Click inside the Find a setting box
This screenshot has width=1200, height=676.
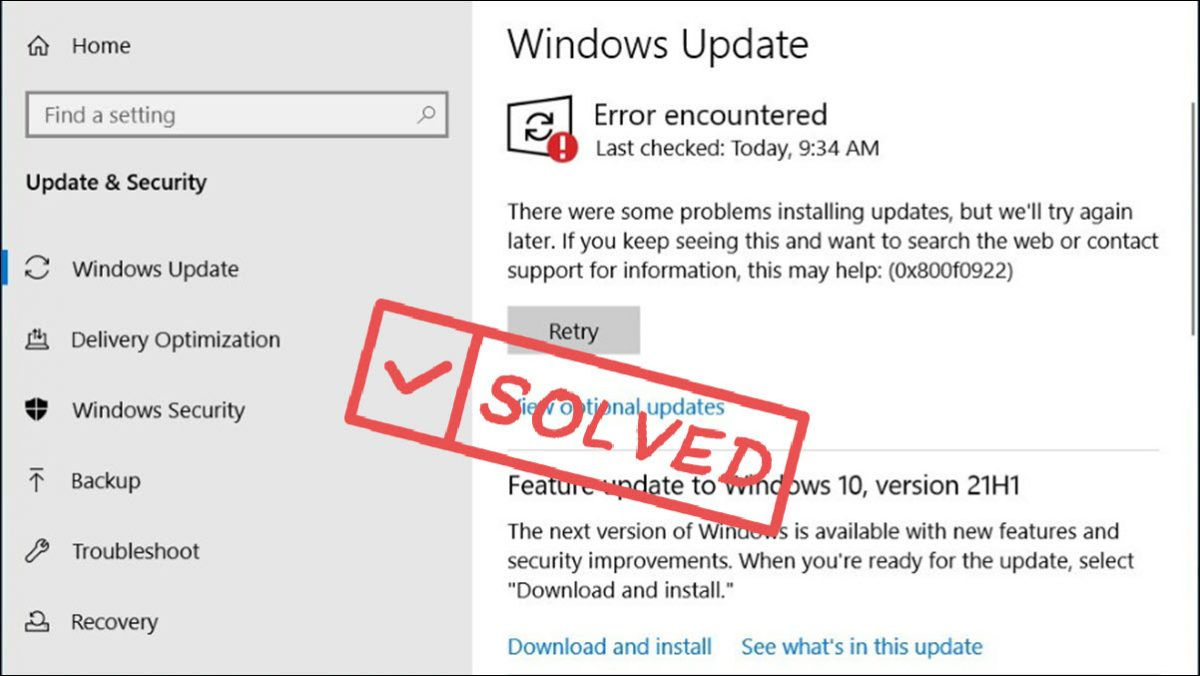200,115
